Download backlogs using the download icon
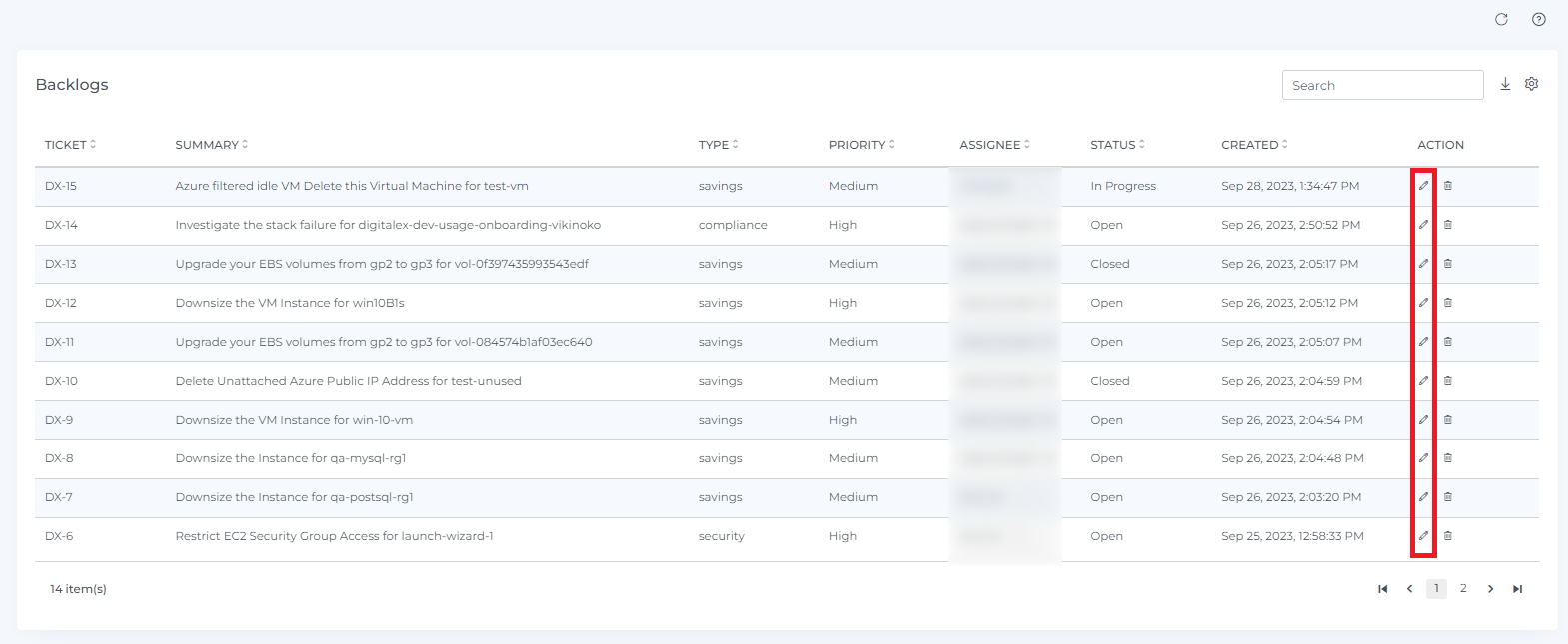The width and height of the screenshot is (1568, 644). point(1505,84)
